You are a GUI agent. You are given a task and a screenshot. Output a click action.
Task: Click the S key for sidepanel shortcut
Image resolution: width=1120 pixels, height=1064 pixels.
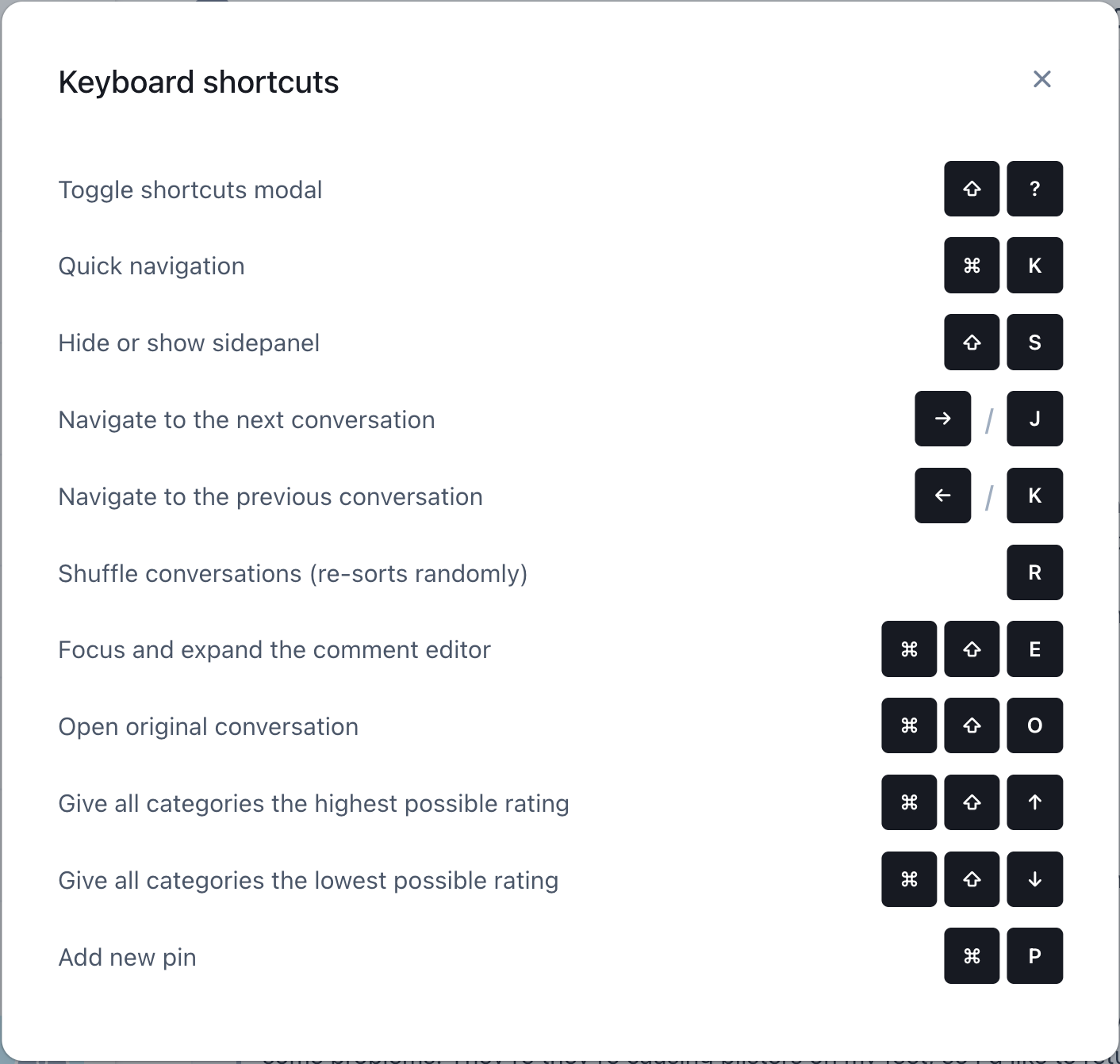pyautogui.click(x=1034, y=343)
